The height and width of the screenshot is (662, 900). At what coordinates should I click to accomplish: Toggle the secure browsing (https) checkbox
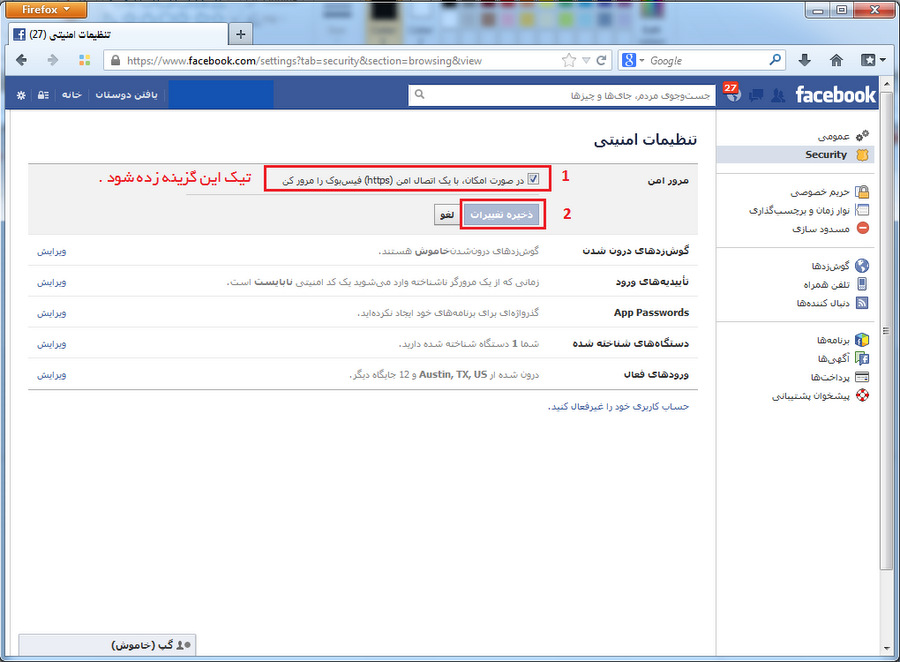point(533,179)
